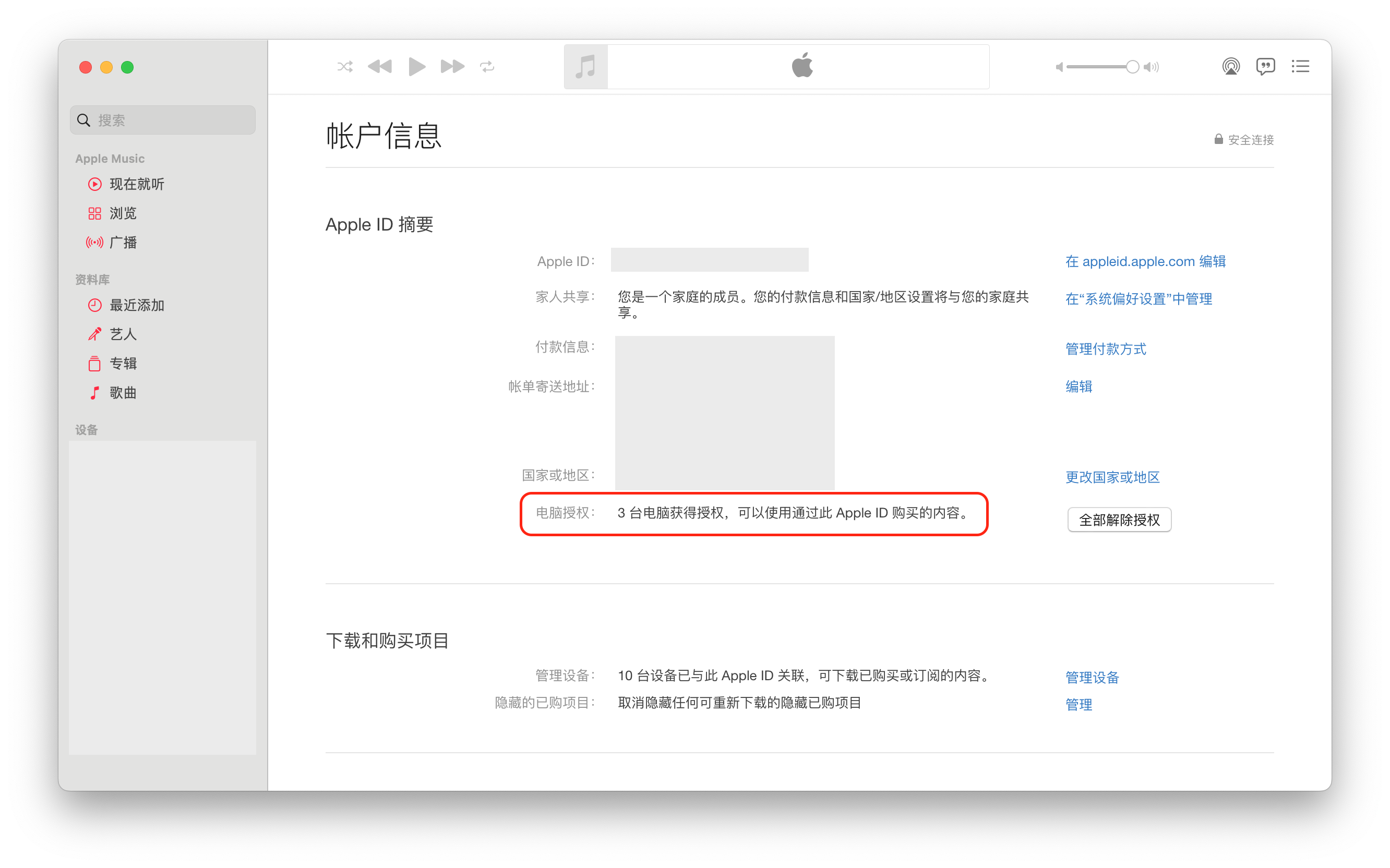Open the Up Next queue list
Image resolution: width=1390 pixels, height=868 pixels.
1300,67
